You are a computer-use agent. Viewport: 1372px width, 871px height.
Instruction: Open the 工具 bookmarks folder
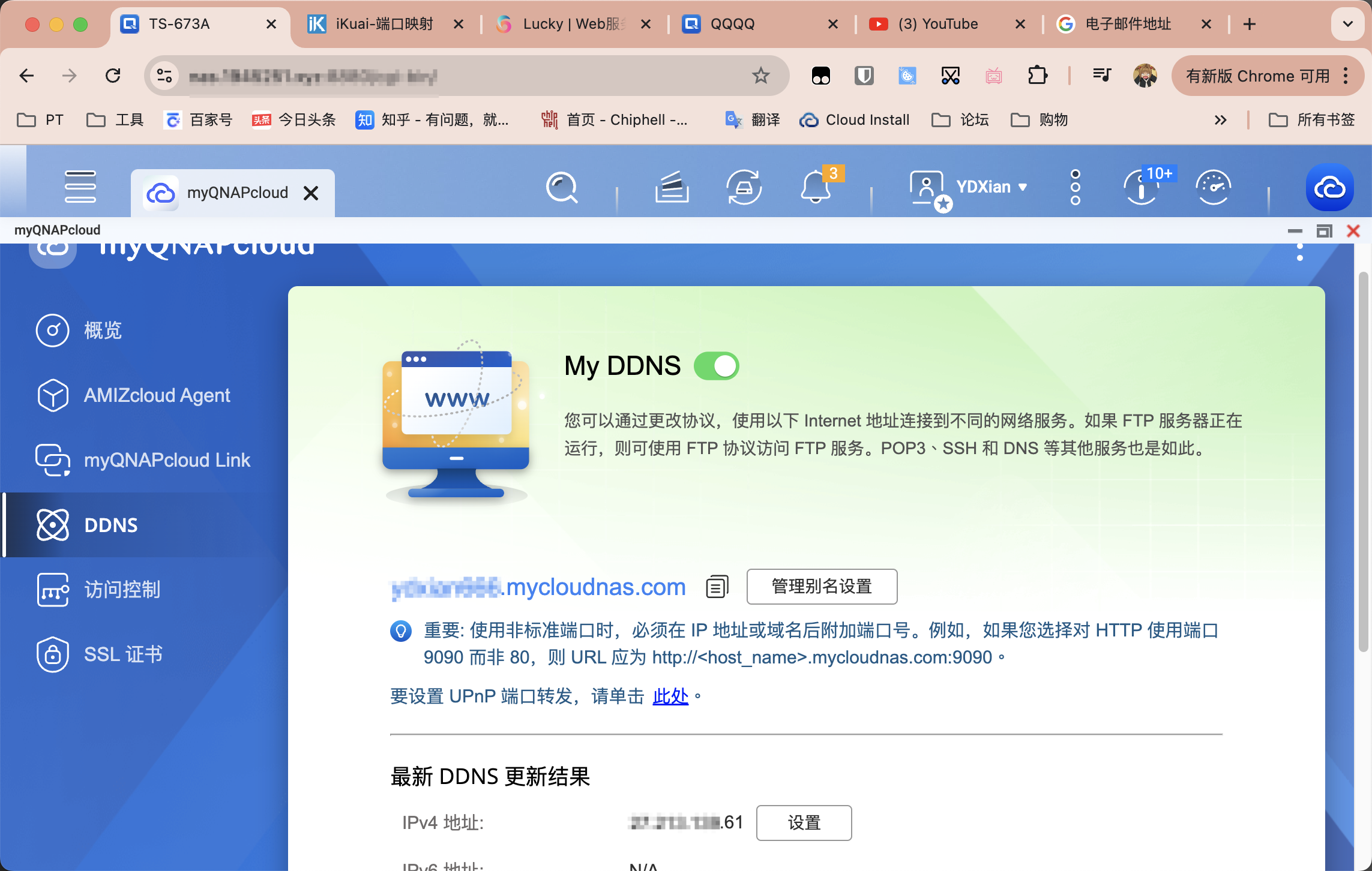tap(115, 120)
